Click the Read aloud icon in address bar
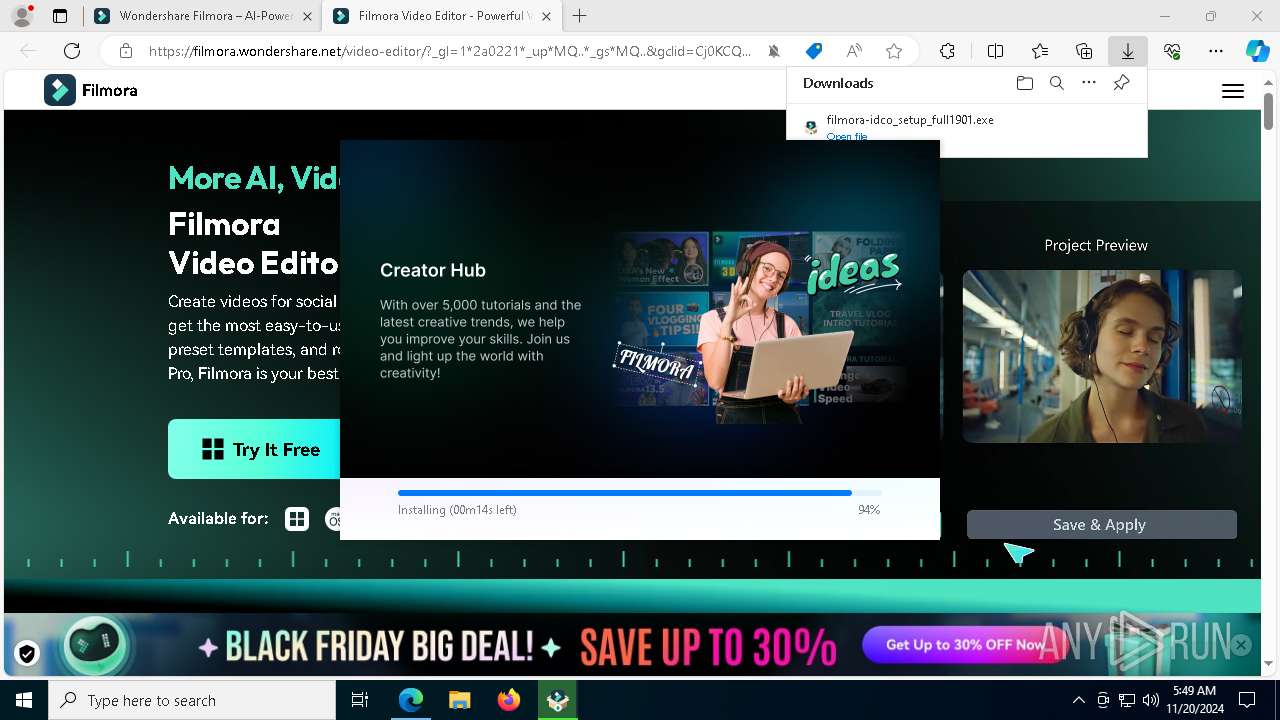This screenshot has height=720, width=1280. point(854,51)
